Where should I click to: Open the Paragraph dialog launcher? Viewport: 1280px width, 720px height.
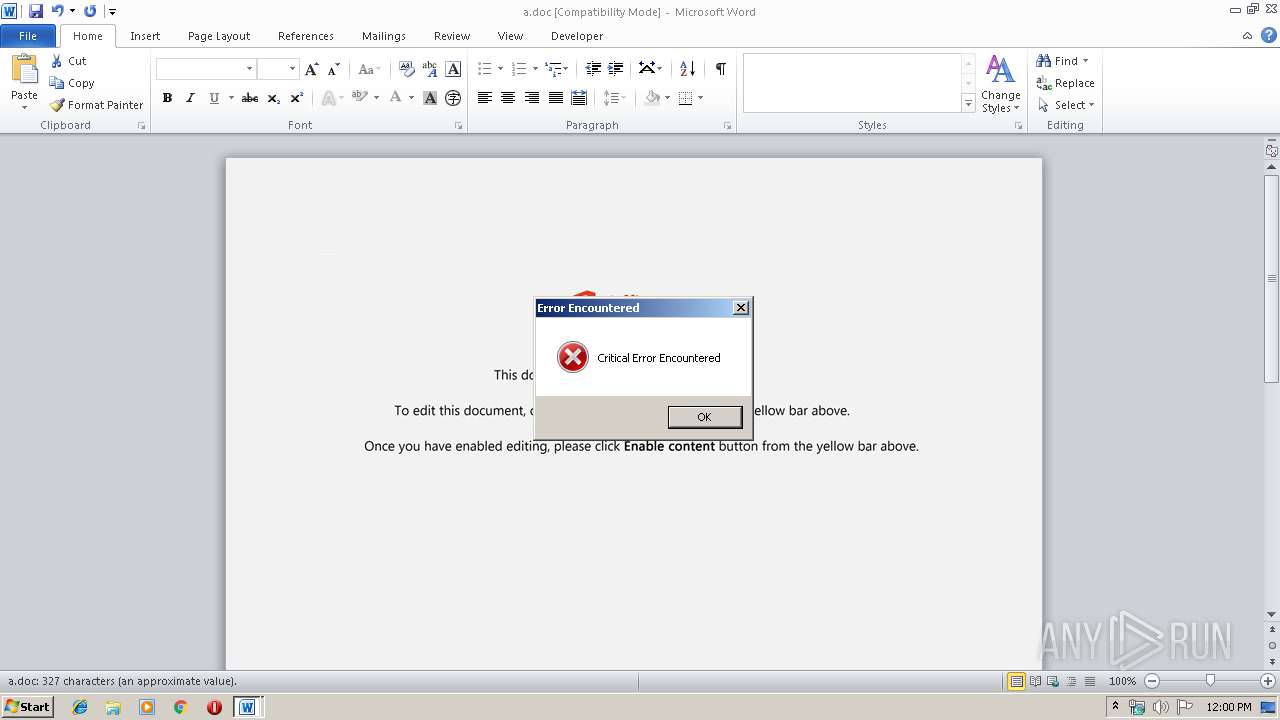[x=727, y=126]
